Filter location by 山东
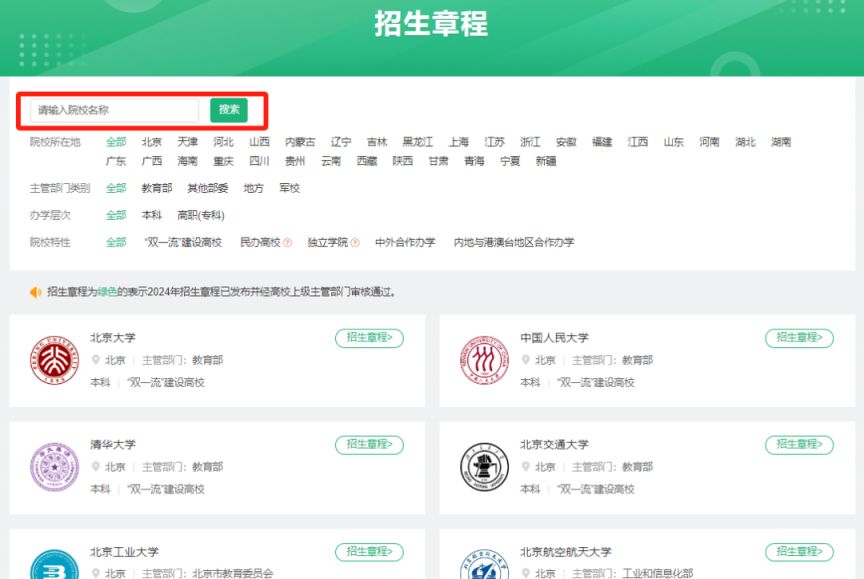 (x=673, y=142)
